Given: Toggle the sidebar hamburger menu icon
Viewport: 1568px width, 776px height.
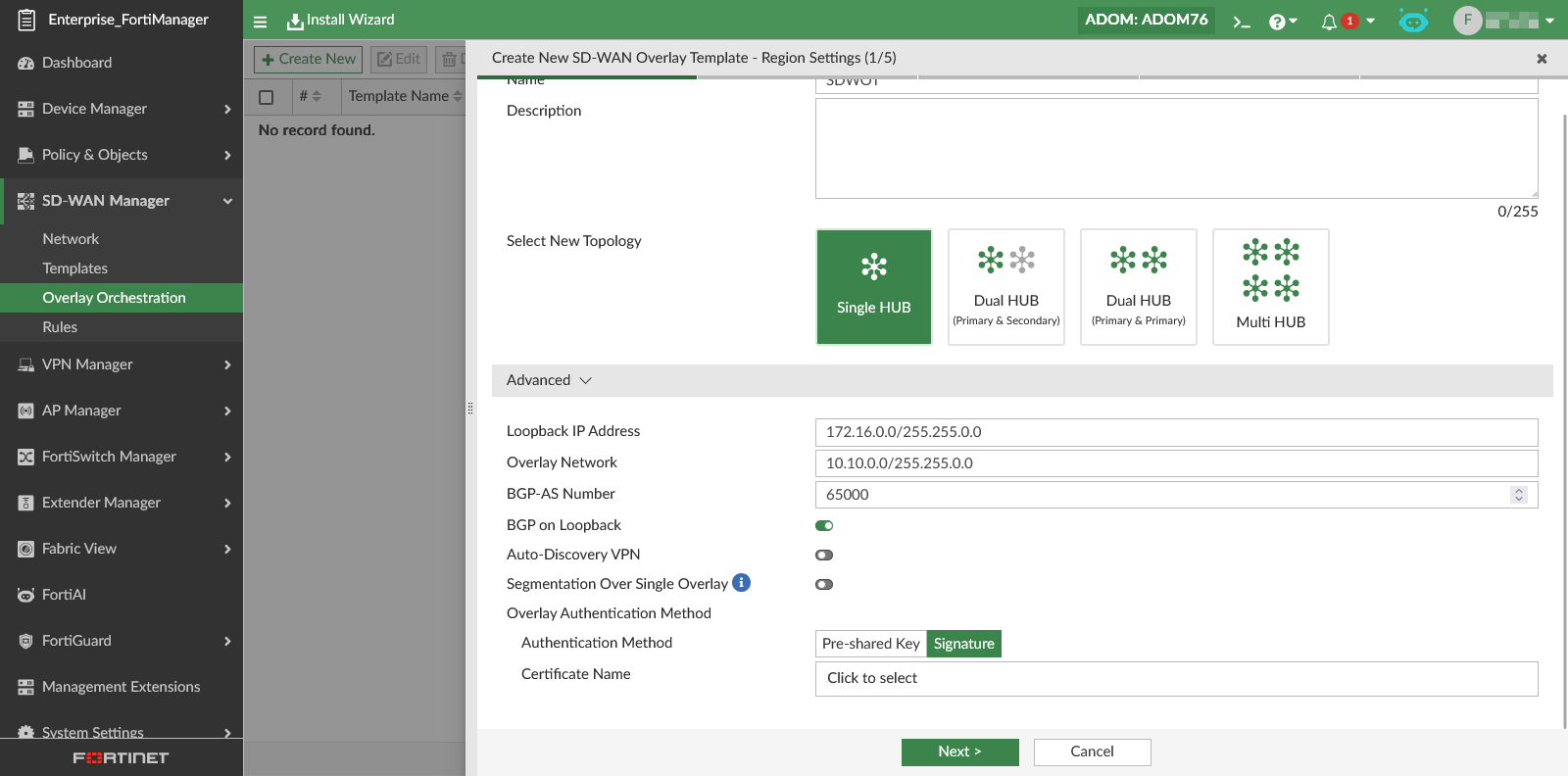Looking at the screenshot, I should pos(260,22).
